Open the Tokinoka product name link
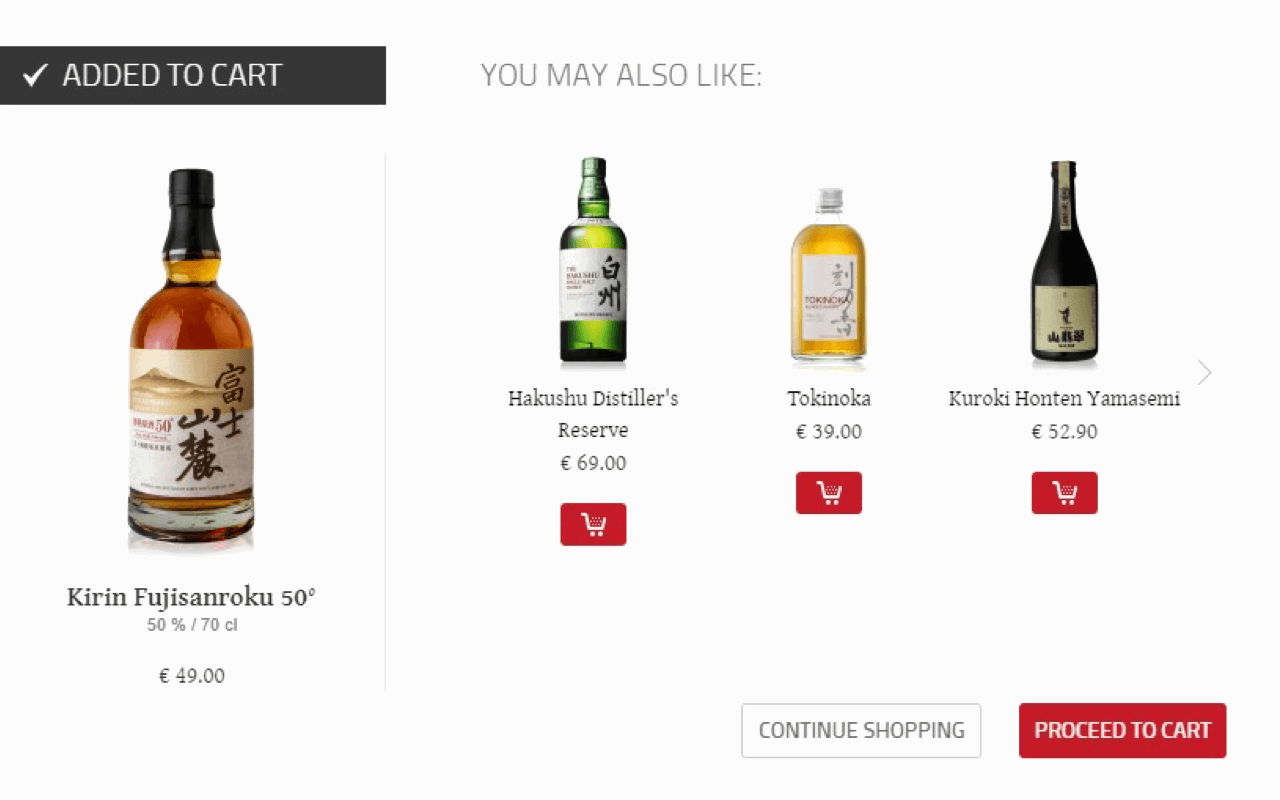This screenshot has height=800, width=1280. pos(828,398)
